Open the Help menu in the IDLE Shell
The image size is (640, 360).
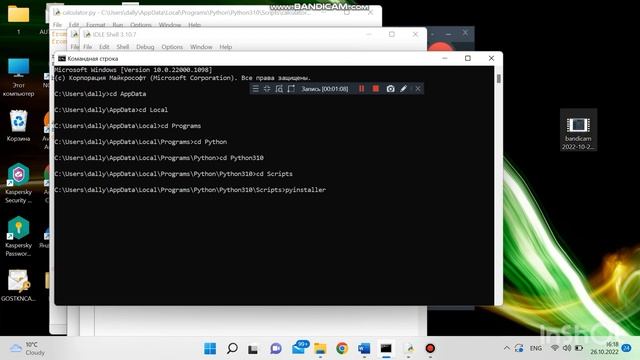pos(226,47)
